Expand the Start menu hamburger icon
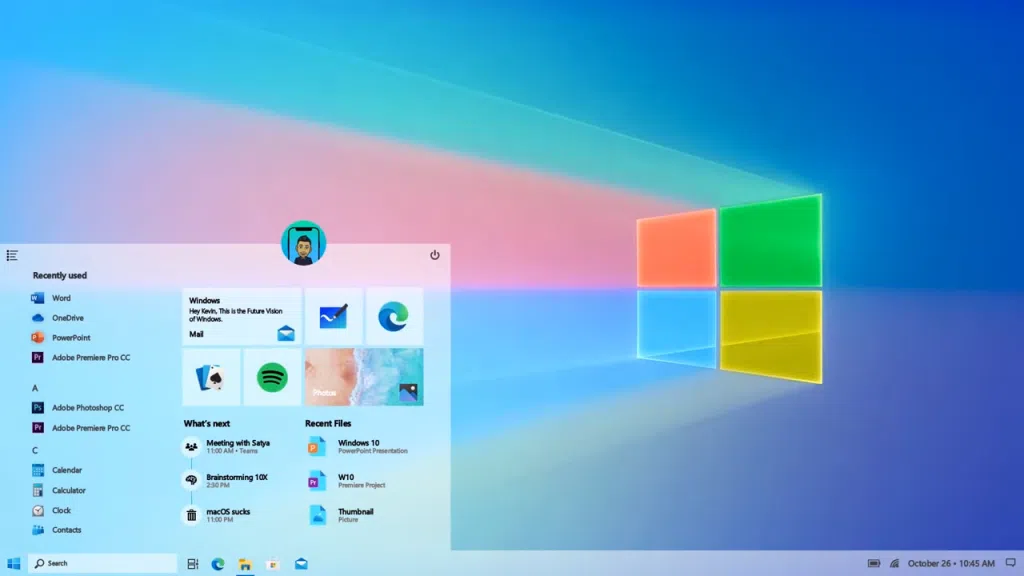This screenshot has height=576, width=1024. pyautogui.click(x=12, y=255)
